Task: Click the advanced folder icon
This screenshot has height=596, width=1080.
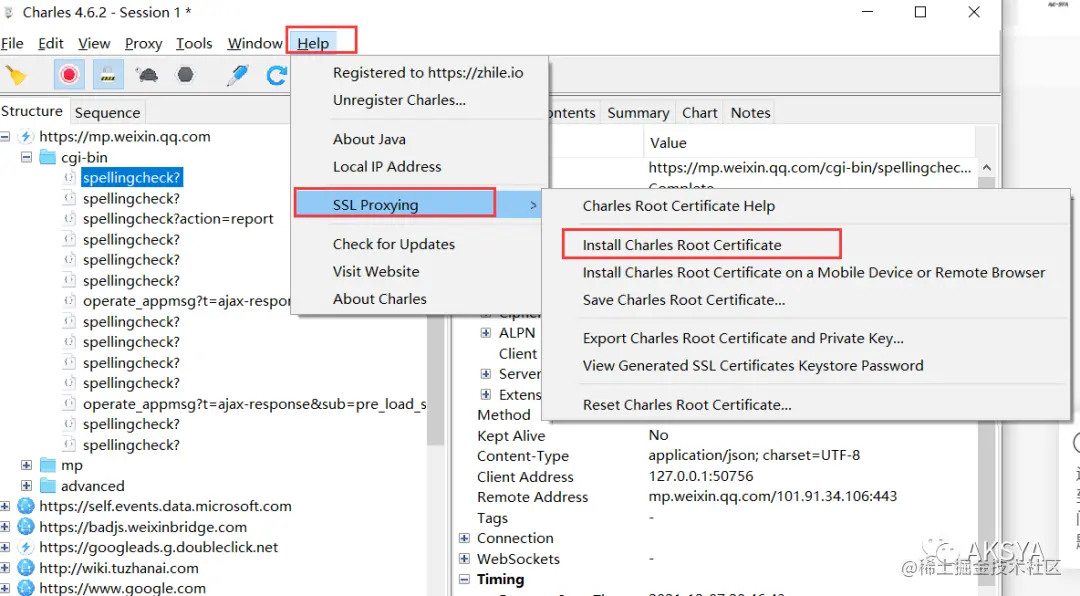Action: click(x=48, y=486)
